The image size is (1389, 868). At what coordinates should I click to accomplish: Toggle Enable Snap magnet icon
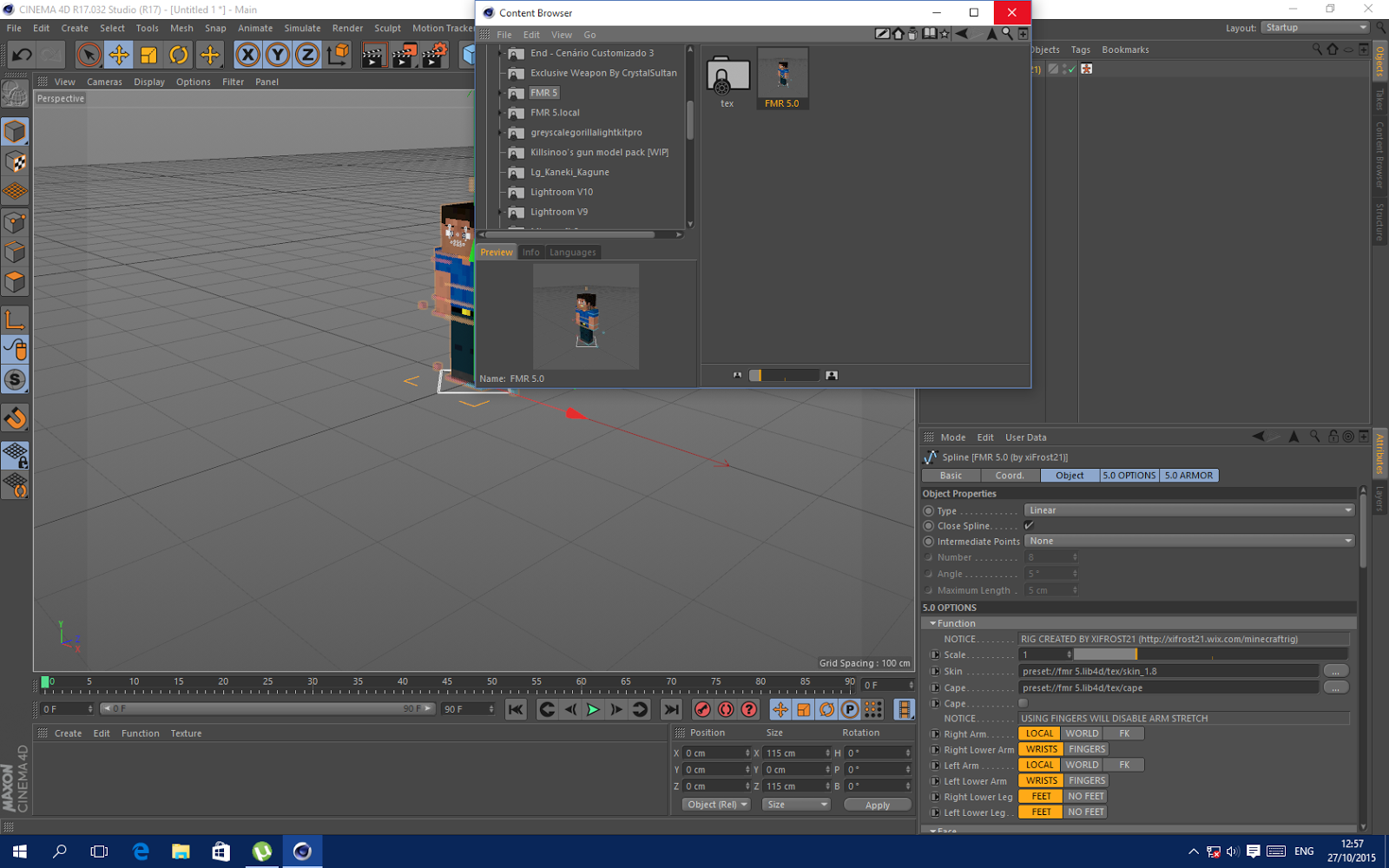(x=15, y=418)
